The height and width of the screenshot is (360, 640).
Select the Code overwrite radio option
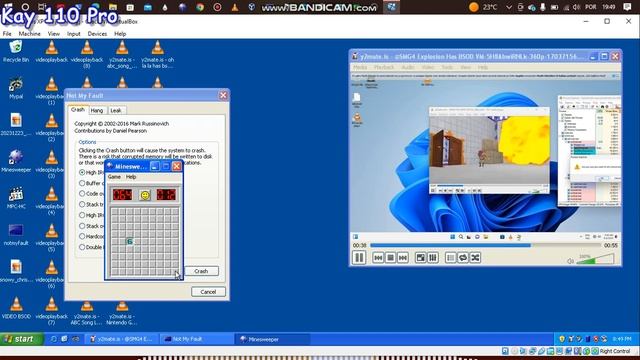(82, 194)
